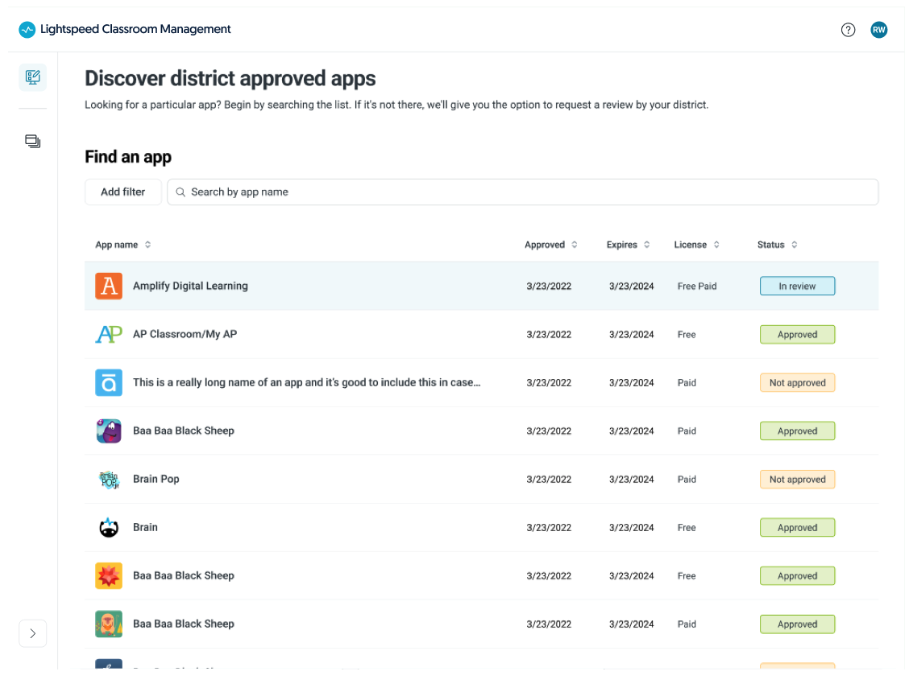The width and height of the screenshot is (924, 700).
Task: Click the search by app name field
Action: [400, 191]
